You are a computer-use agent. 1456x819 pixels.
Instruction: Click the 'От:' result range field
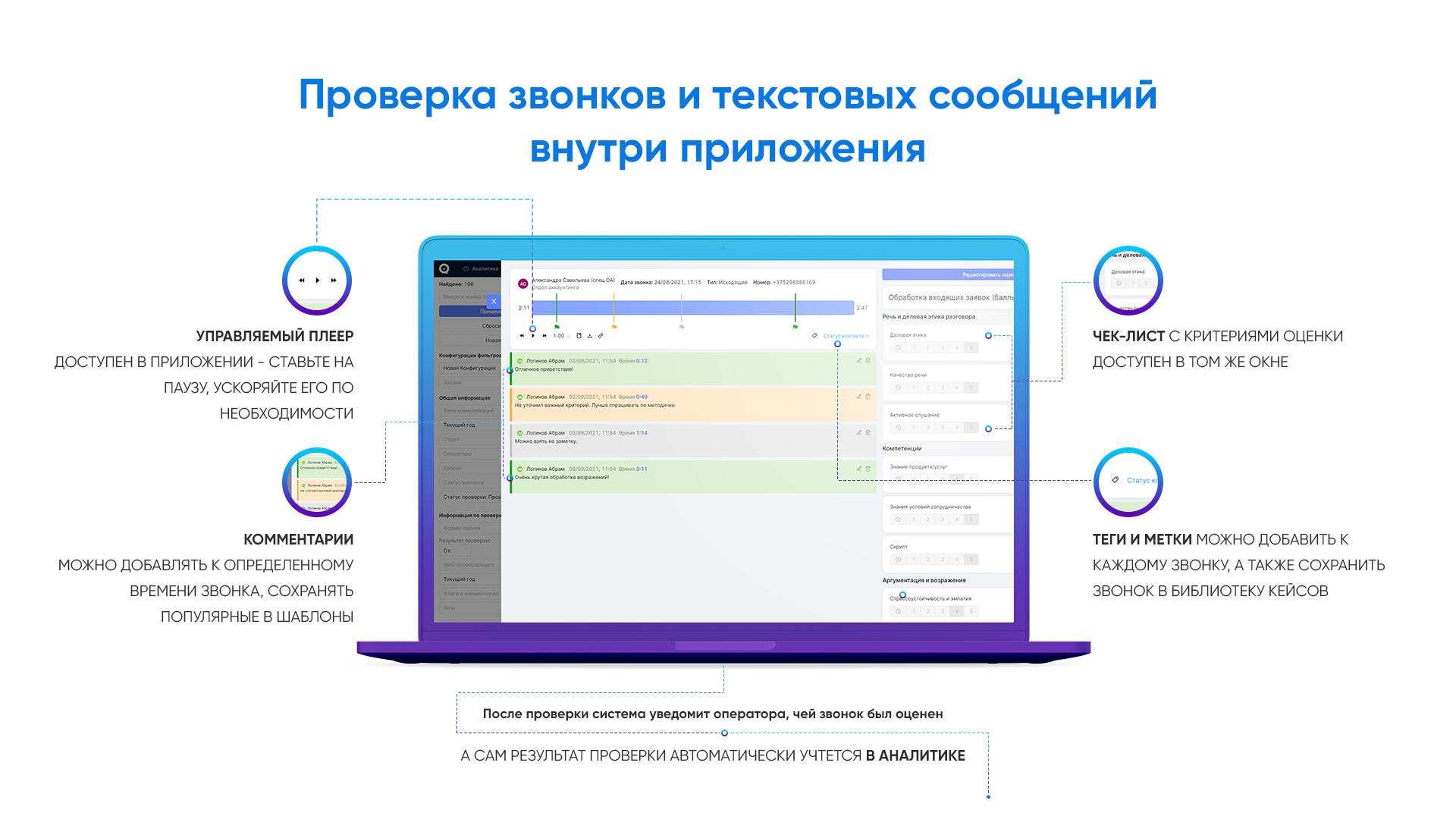pos(455,551)
